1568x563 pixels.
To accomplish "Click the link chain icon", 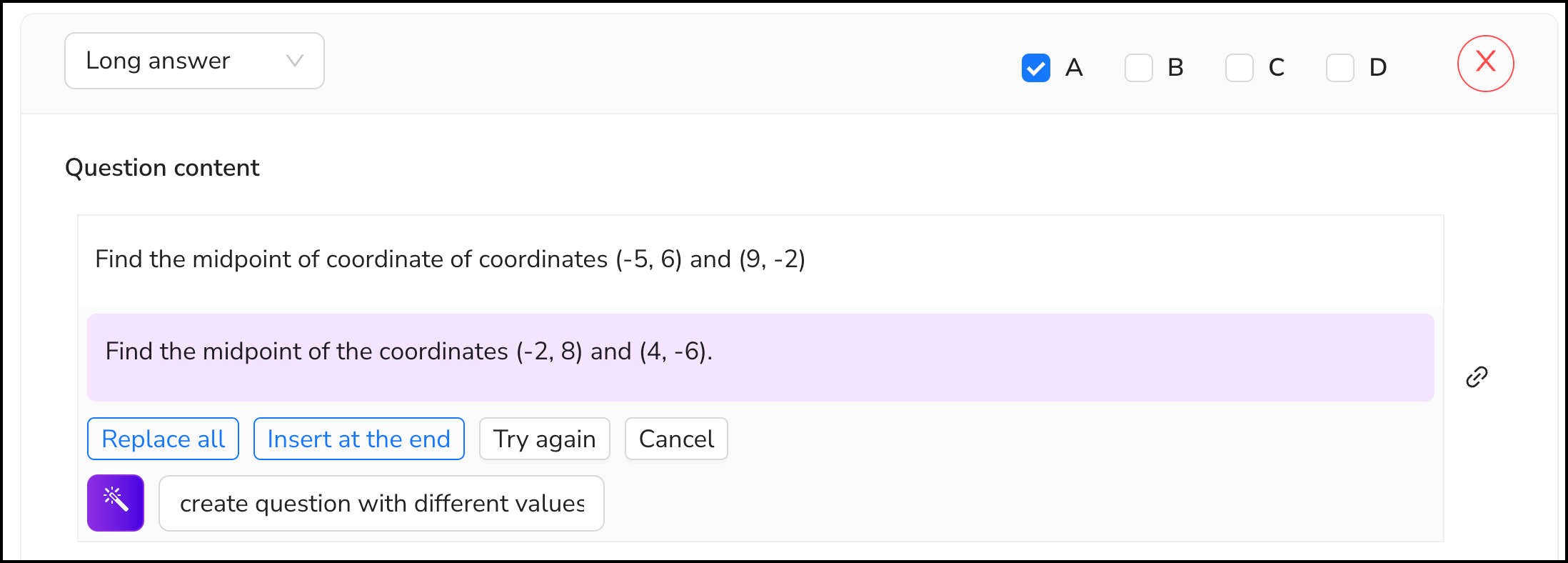I will 1477,377.
